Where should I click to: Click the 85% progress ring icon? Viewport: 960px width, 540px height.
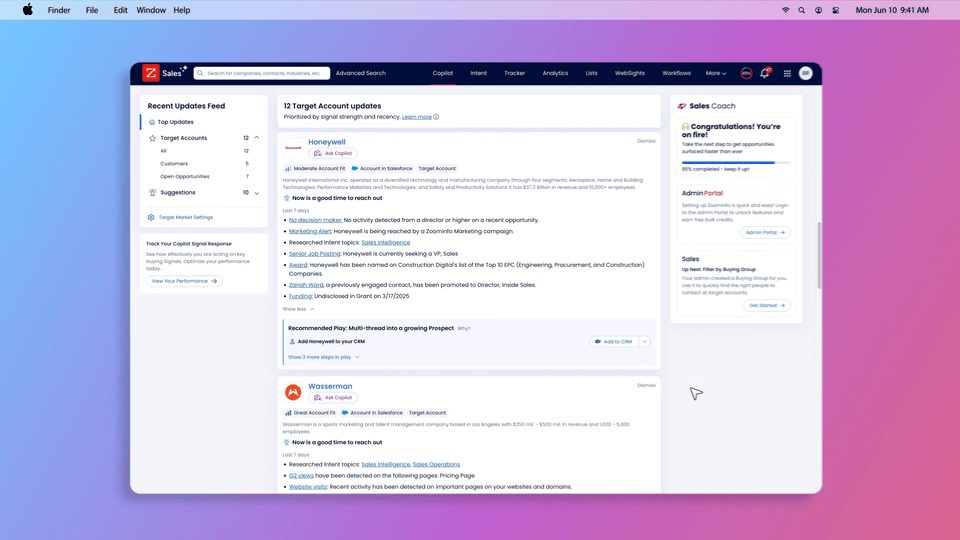tap(746, 73)
